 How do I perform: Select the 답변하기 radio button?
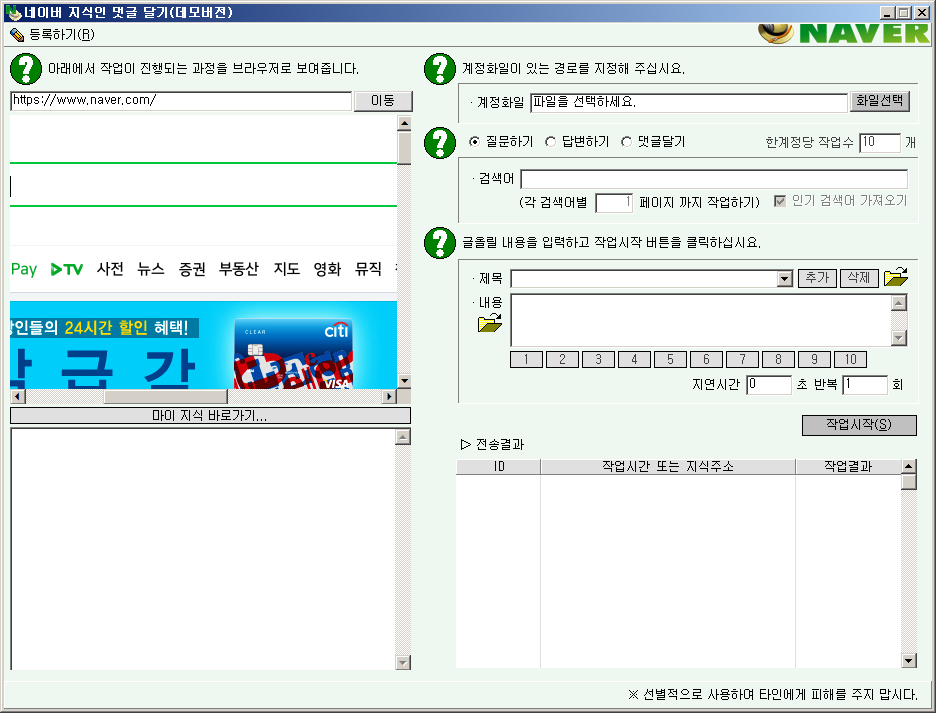pos(551,142)
